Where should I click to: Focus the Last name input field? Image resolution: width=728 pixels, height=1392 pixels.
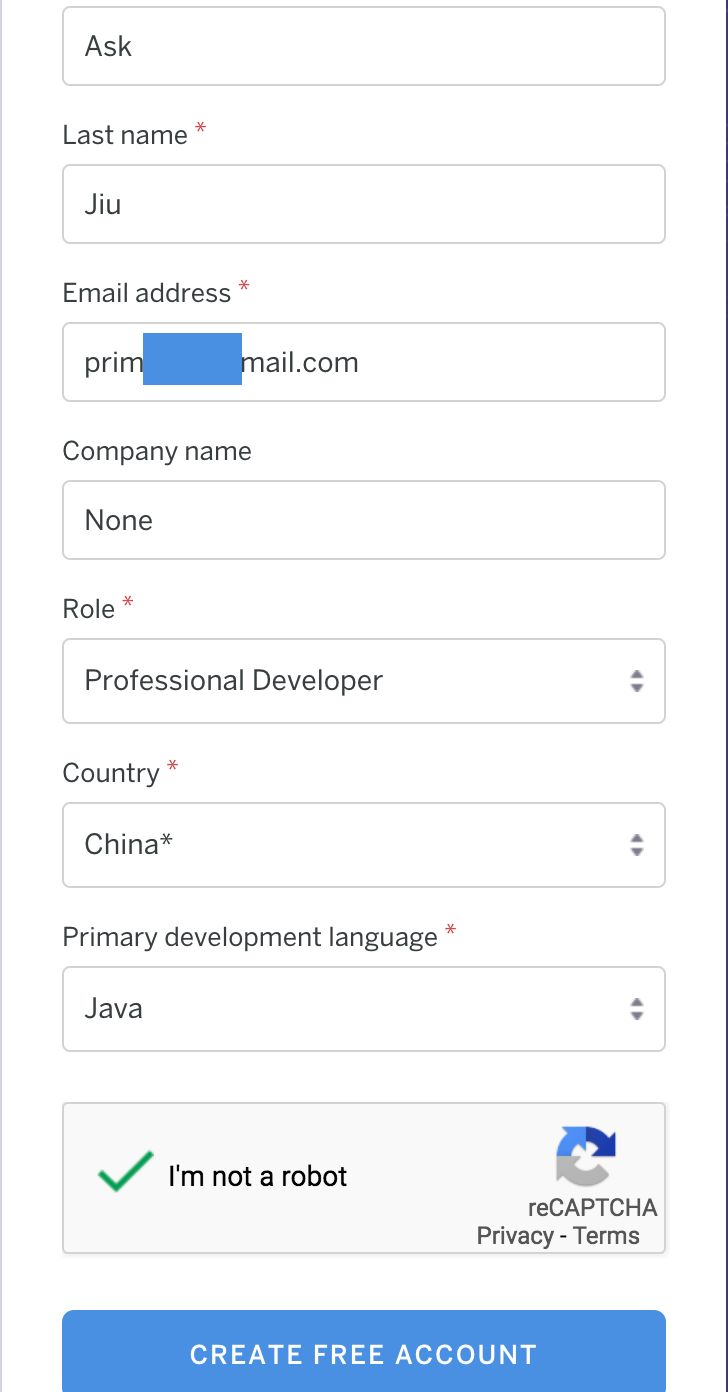(364, 204)
